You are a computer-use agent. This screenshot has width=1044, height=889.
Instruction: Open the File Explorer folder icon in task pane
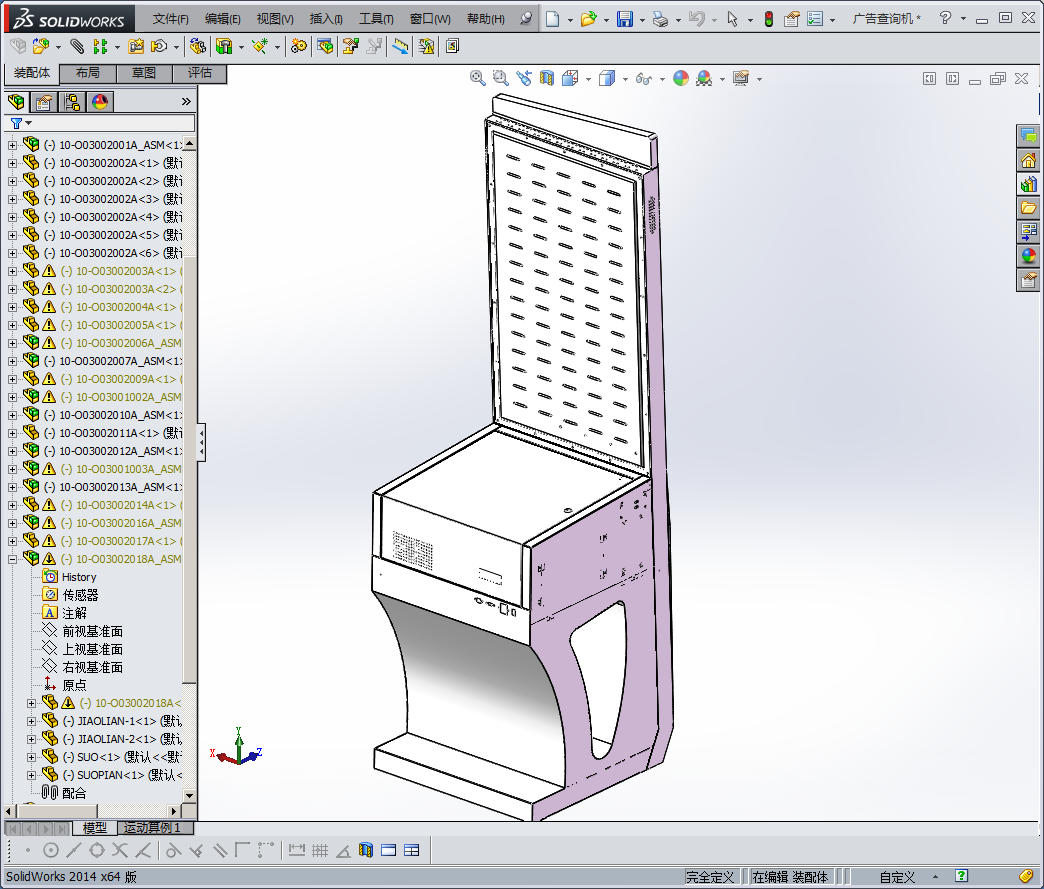[x=1029, y=208]
